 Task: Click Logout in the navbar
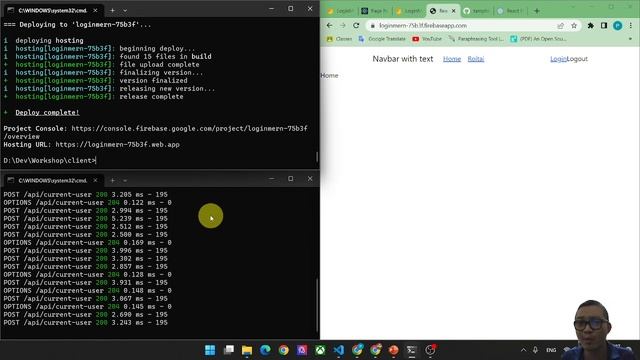(577, 59)
